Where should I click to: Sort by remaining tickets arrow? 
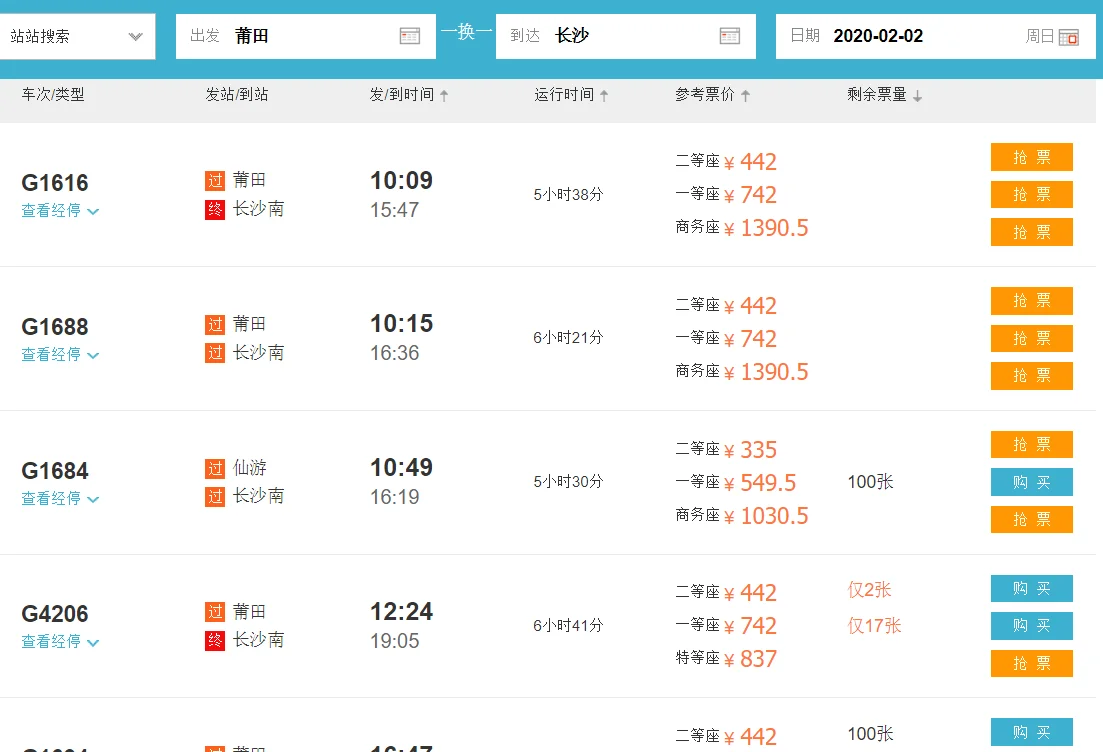pyautogui.click(x=917, y=96)
